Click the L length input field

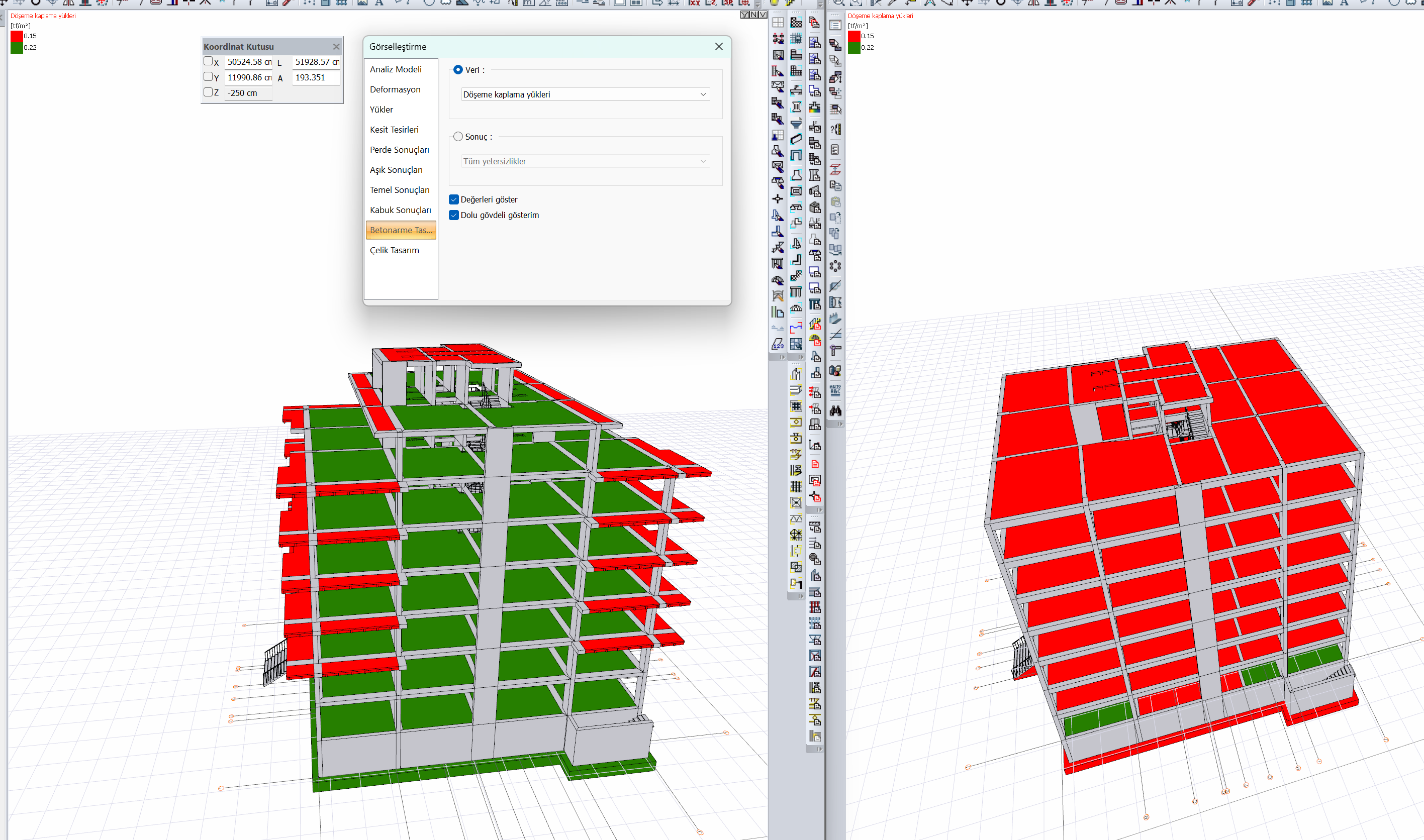pos(317,62)
